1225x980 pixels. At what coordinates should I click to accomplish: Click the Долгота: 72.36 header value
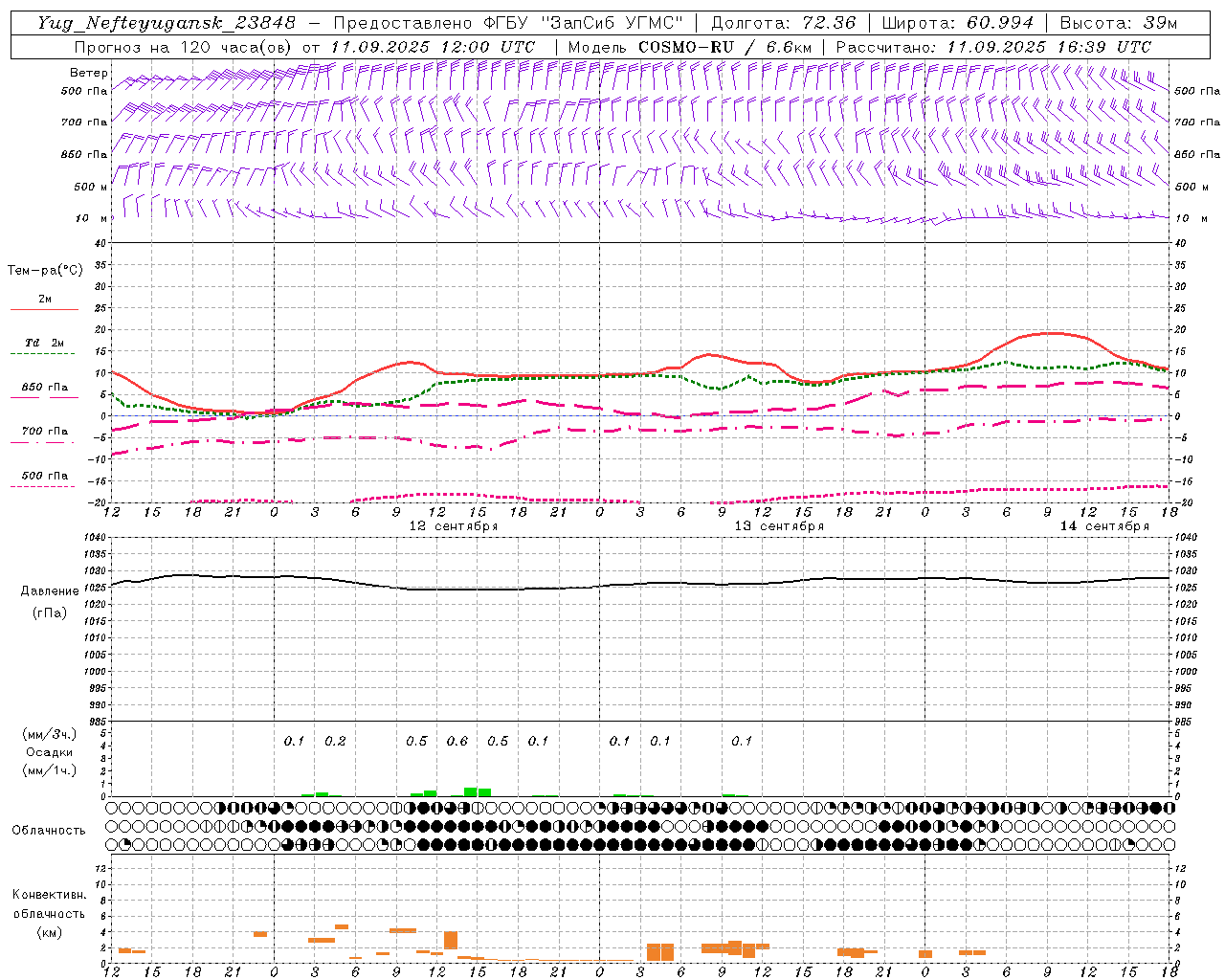(783, 23)
